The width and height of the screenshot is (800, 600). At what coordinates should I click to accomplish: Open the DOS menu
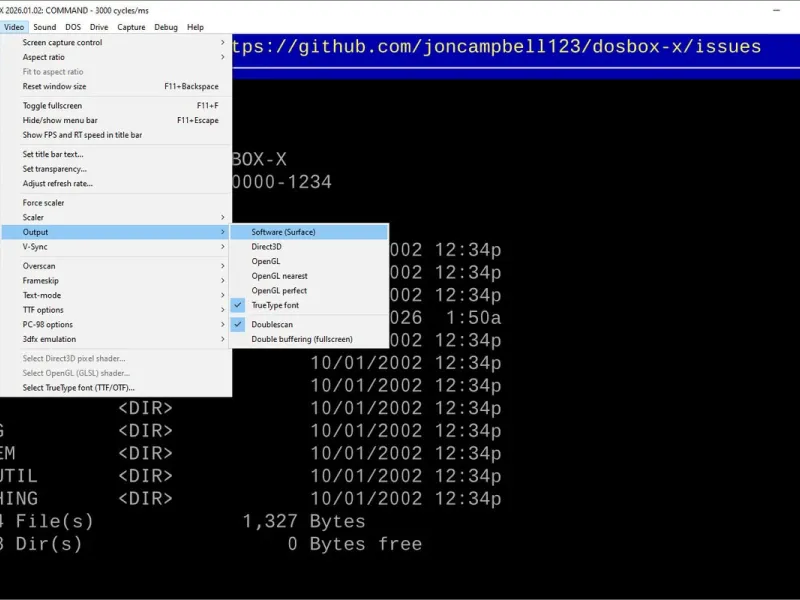point(73,27)
